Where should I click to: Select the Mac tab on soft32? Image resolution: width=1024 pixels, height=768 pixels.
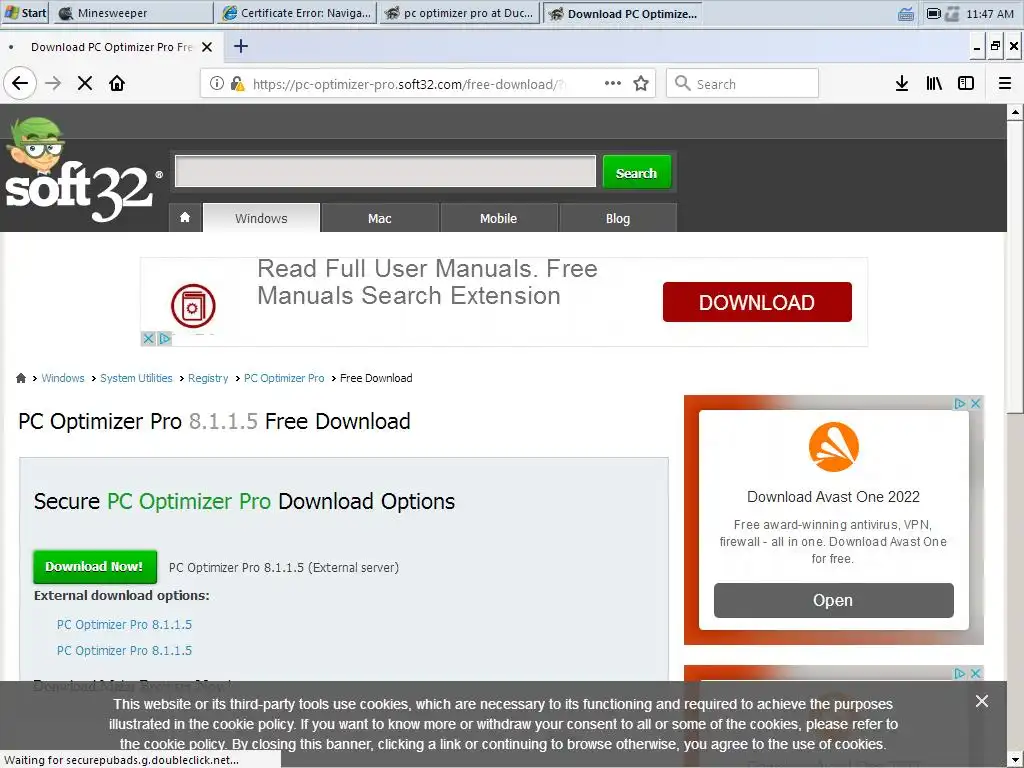(x=379, y=218)
